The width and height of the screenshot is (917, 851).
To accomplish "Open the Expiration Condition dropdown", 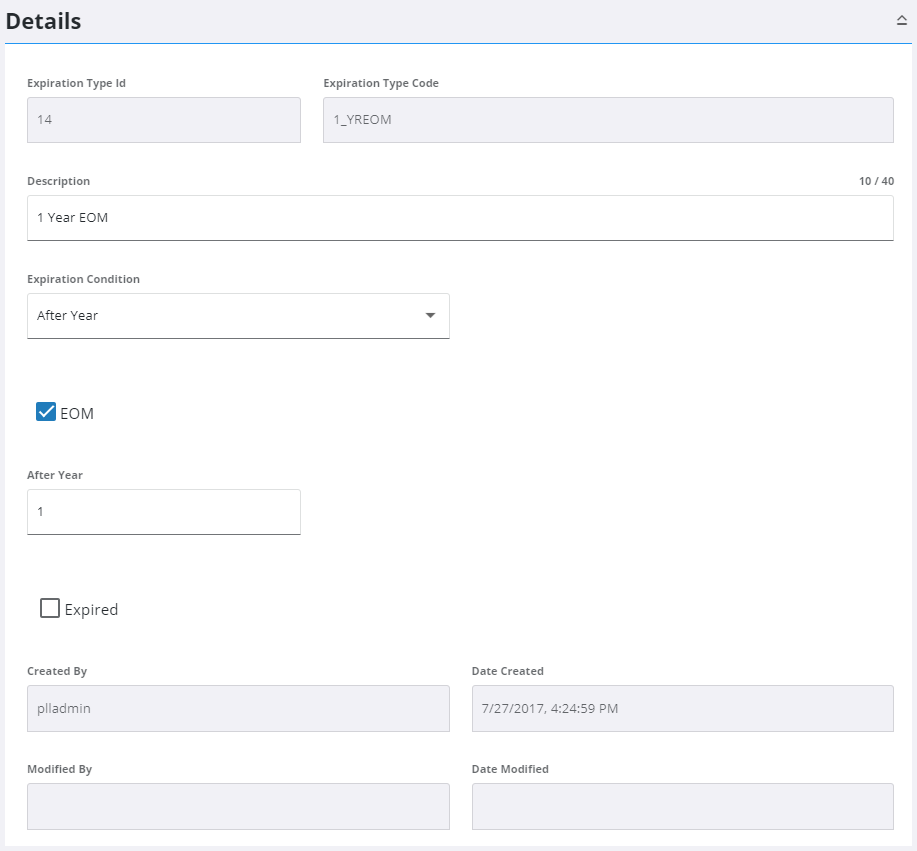I will pyautogui.click(x=238, y=316).
